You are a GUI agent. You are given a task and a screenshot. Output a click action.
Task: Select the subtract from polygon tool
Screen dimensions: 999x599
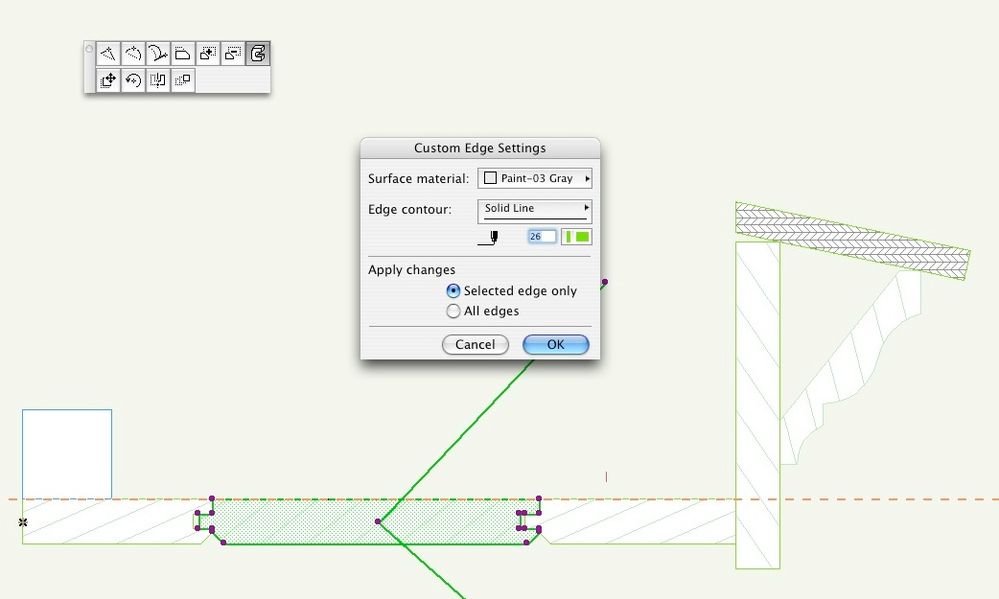232,54
